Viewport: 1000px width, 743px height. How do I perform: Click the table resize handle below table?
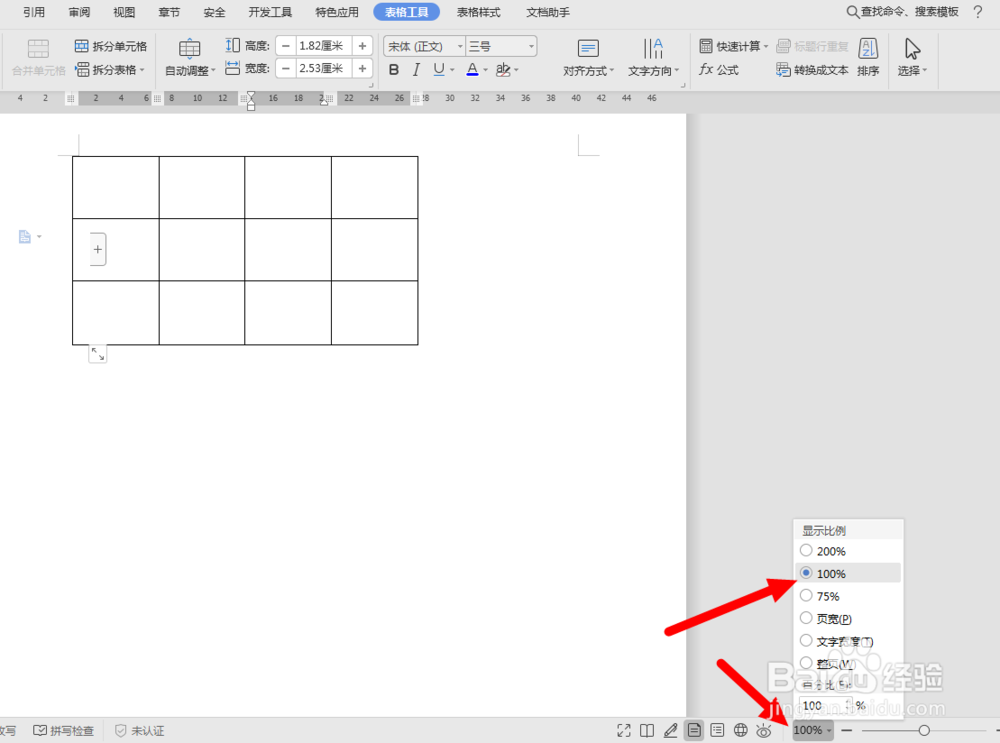pos(98,354)
